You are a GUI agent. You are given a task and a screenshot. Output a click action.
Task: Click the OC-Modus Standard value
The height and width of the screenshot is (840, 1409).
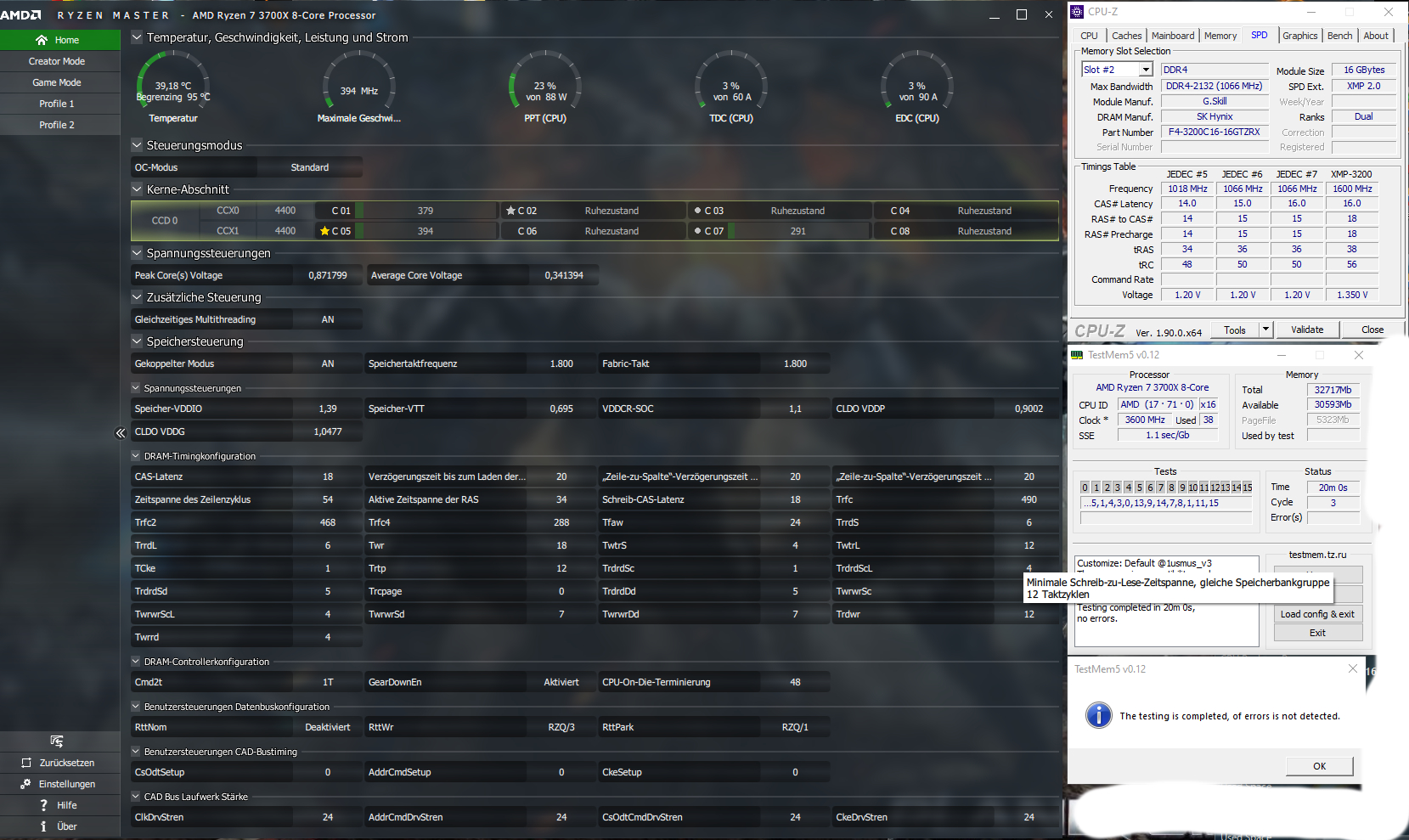tap(310, 167)
